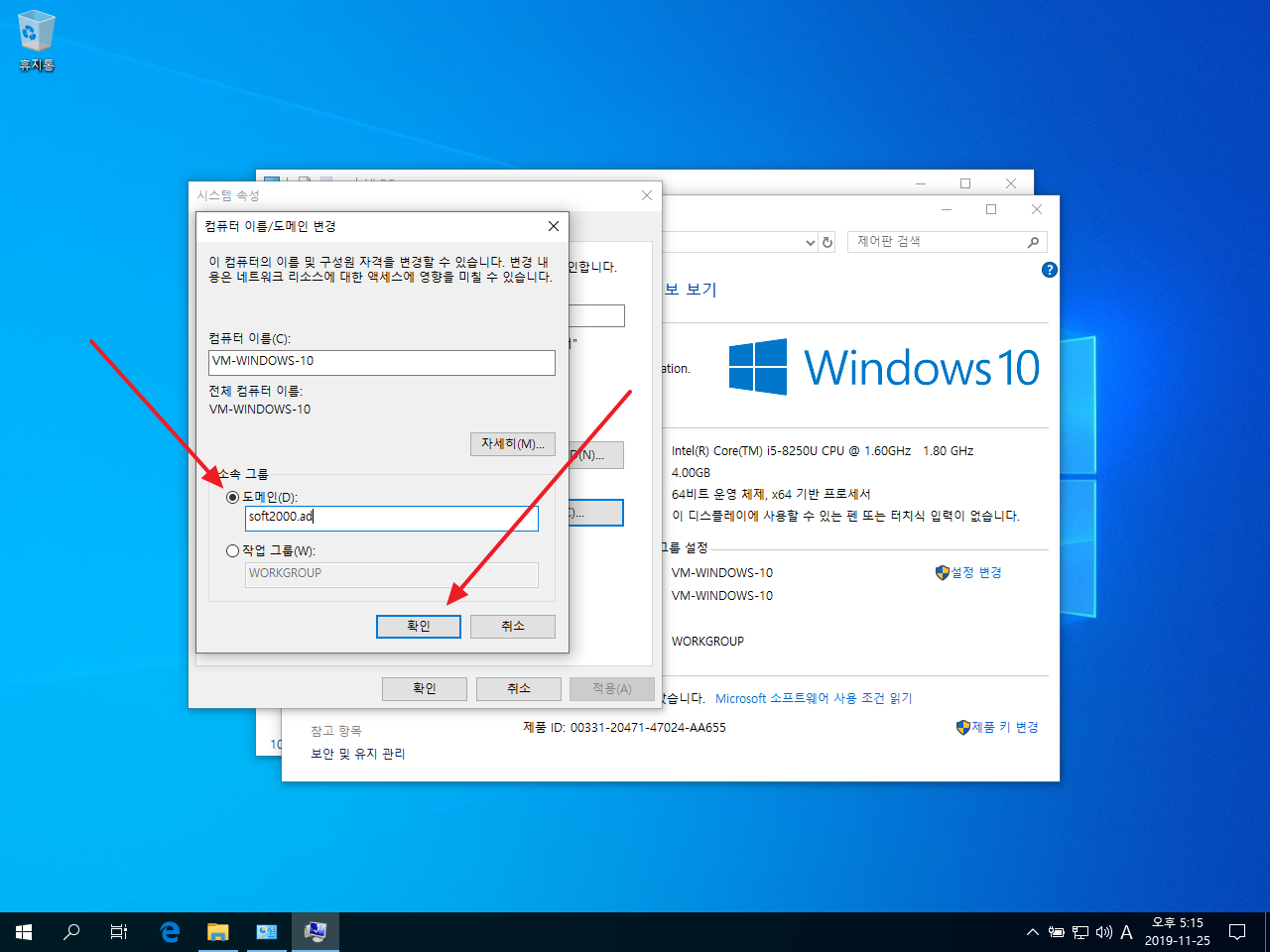Confirm with 확인 in the domain change dialog
Screen dimensions: 1270x952
click(419, 627)
